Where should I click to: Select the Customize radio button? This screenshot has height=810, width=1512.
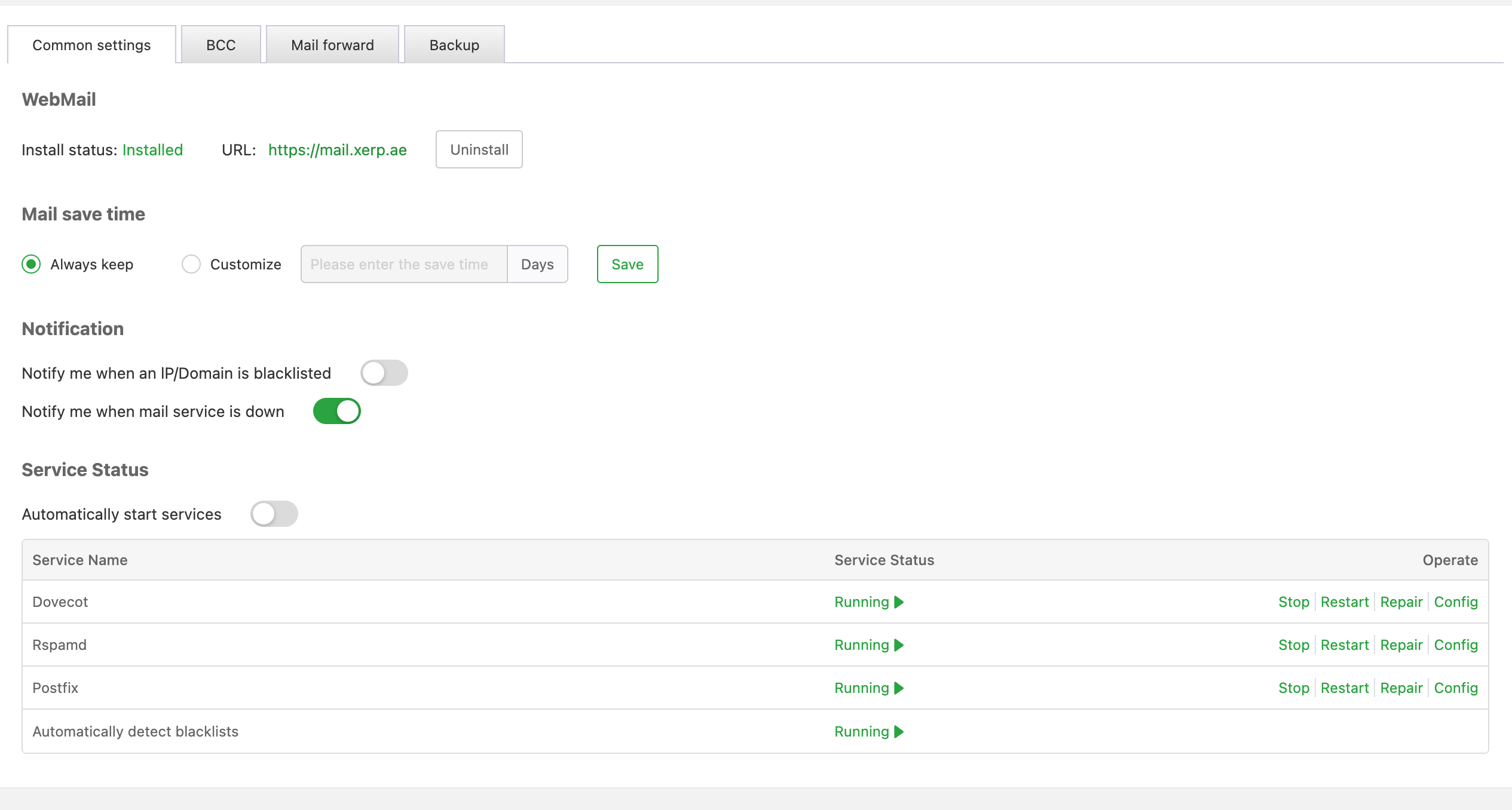191,264
